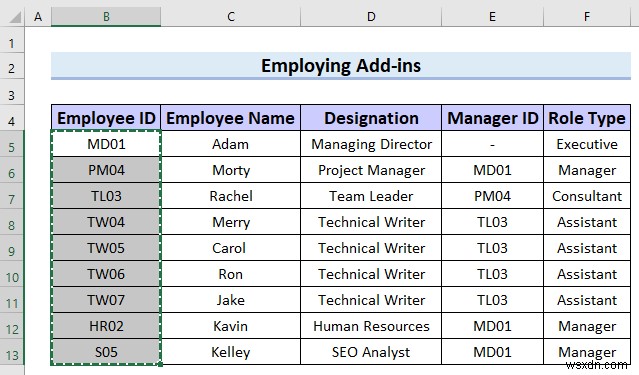
Task: Select column A header
Action: [38, 17]
